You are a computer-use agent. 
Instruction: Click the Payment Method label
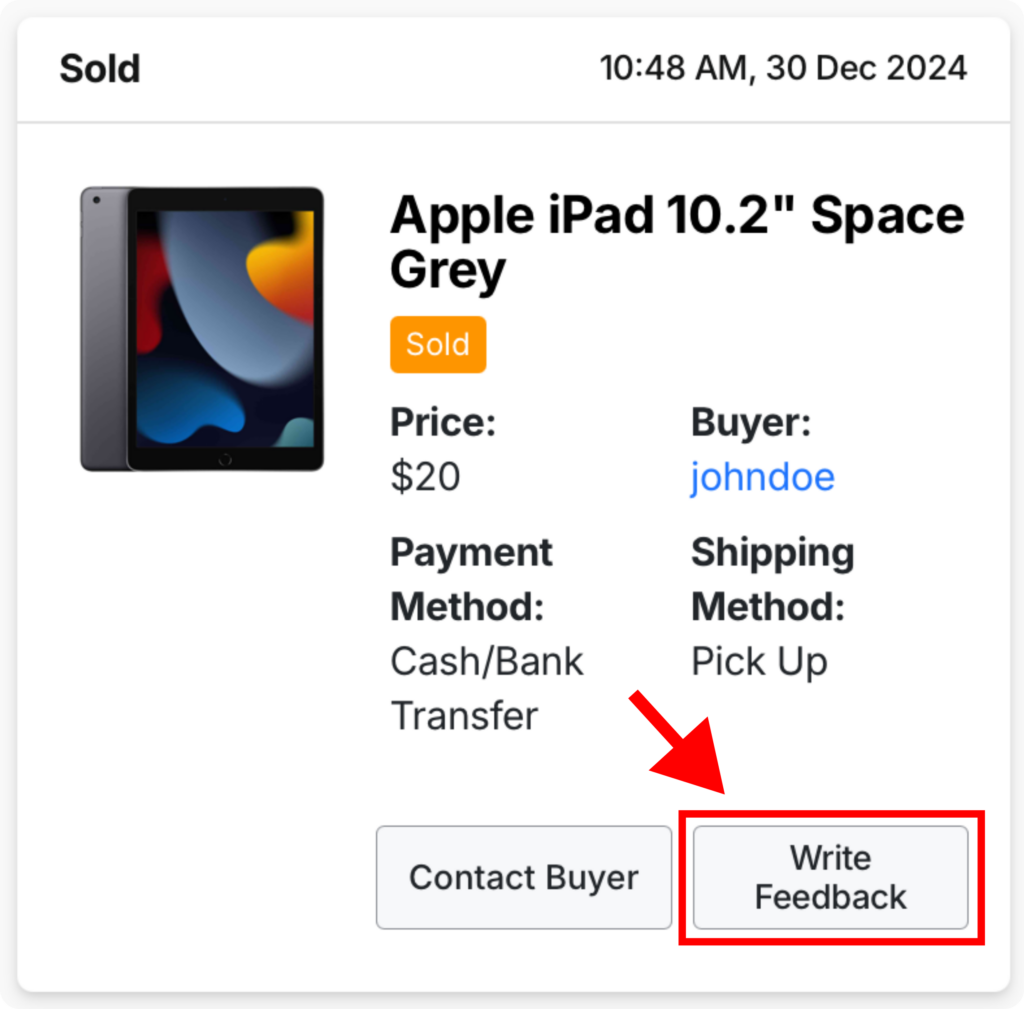(x=472, y=579)
